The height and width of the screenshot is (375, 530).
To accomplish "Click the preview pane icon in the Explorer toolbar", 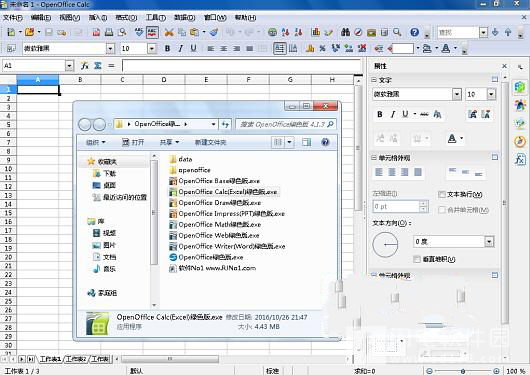I will click(307, 142).
